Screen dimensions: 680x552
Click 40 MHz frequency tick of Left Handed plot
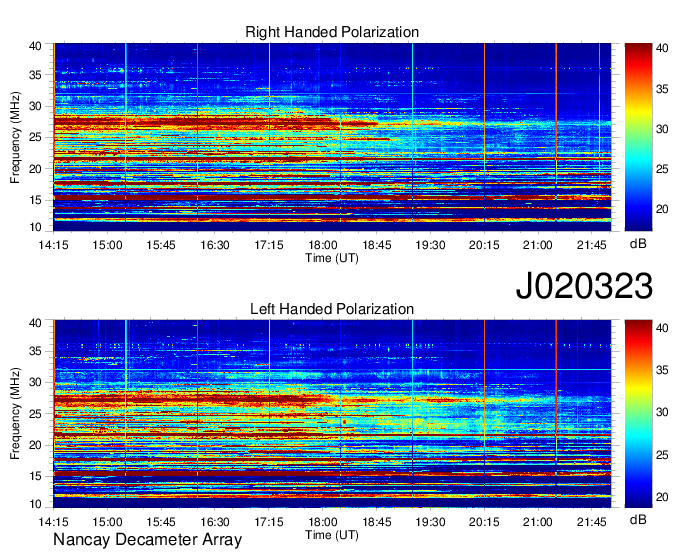point(35,323)
